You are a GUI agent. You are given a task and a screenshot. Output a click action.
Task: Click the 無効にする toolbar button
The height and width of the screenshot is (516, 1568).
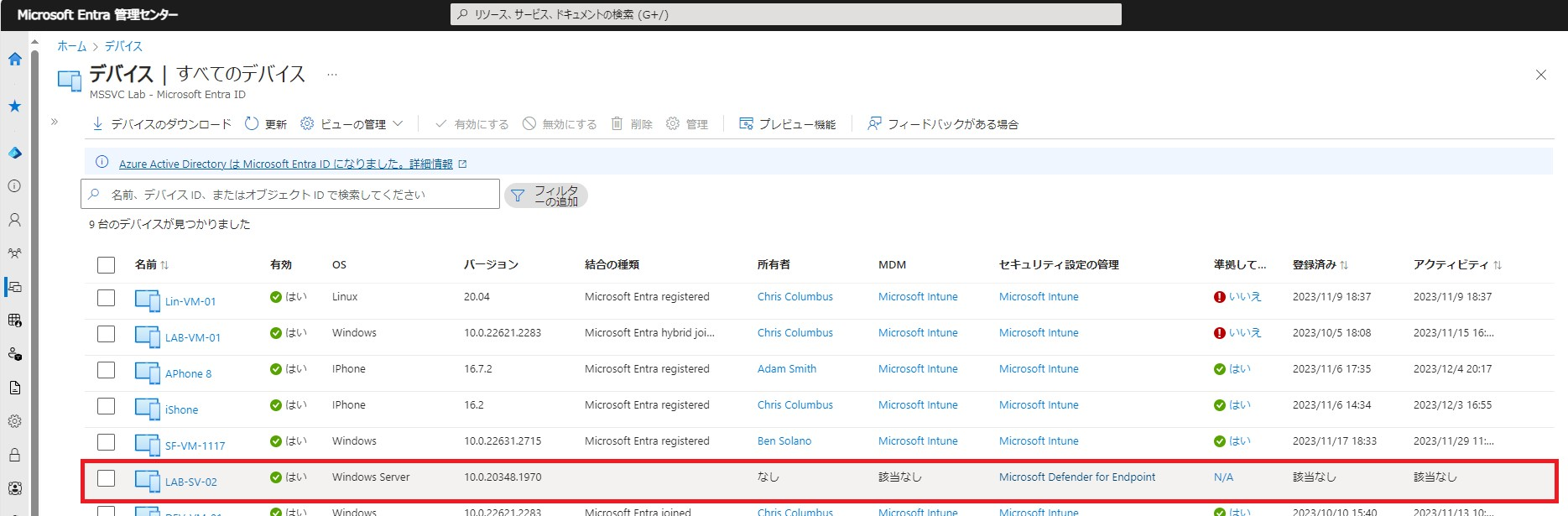(x=560, y=124)
